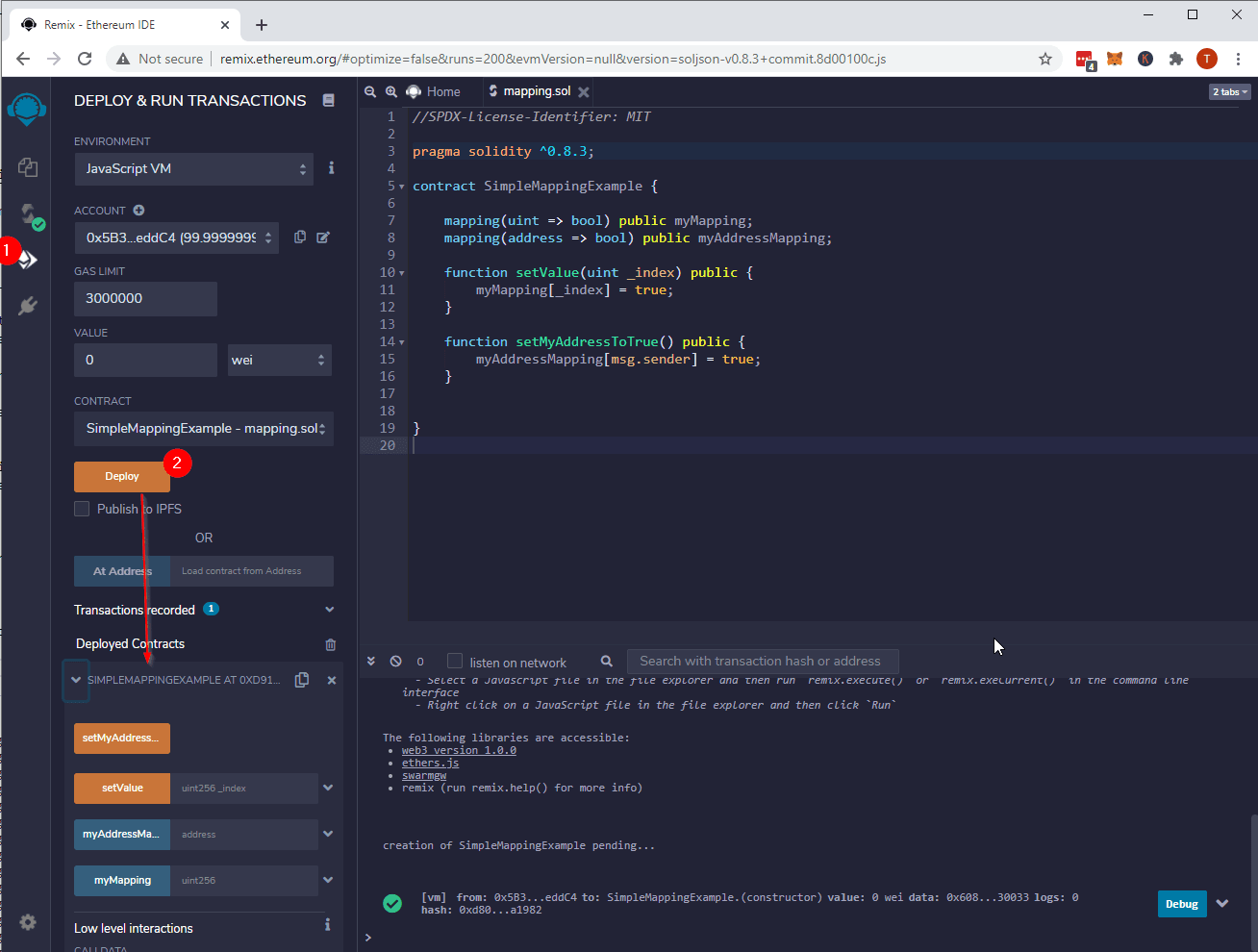This screenshot has height=952, width=1258.
Task: Call the setValue function button
Action: click(x=122, y=789)
